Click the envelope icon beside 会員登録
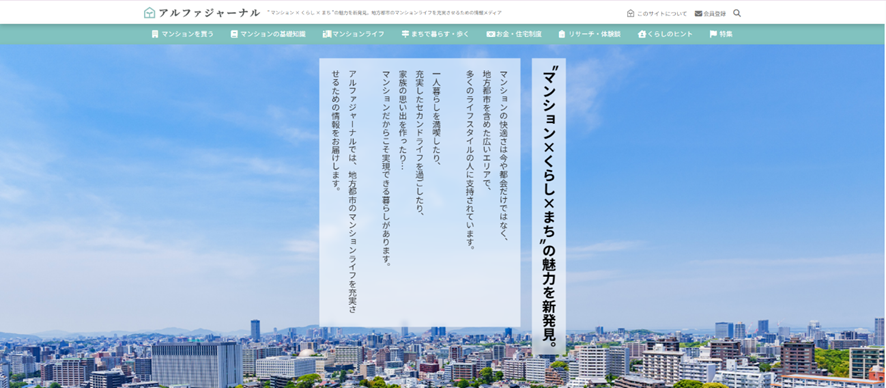 point(698,14)
